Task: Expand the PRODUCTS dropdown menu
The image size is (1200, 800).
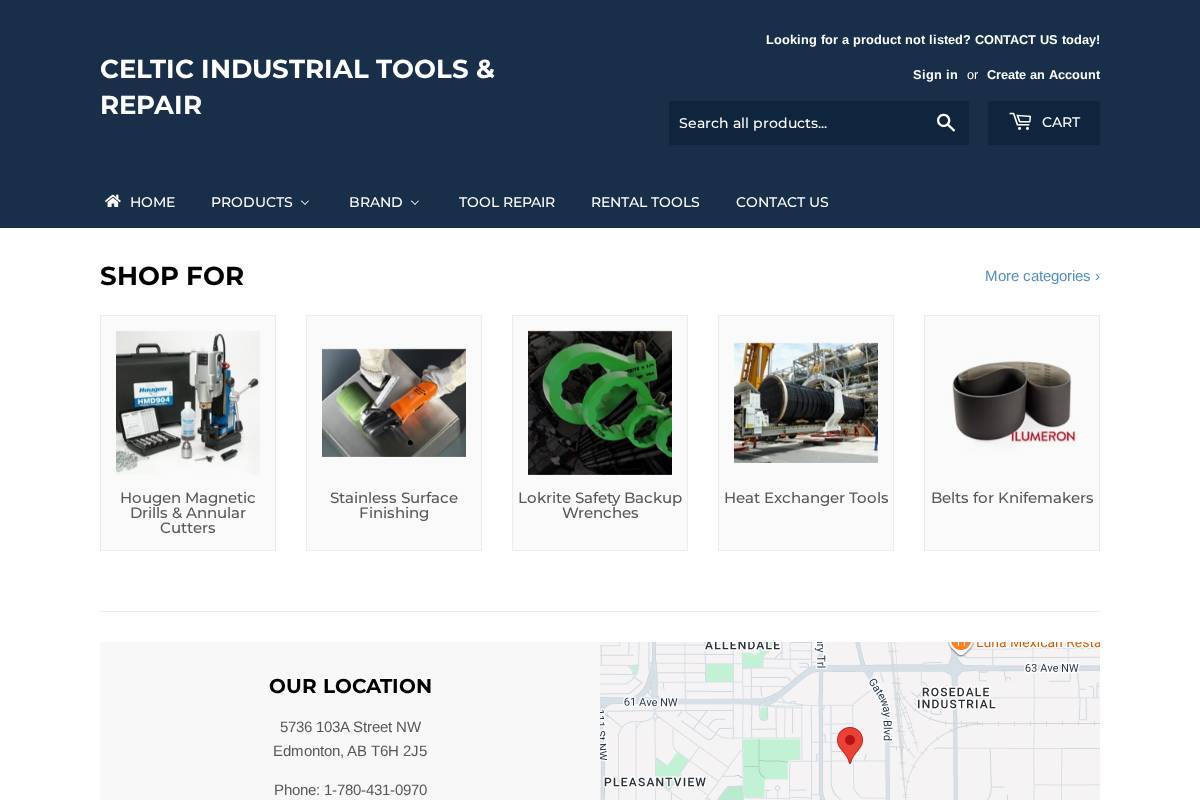Action: tap(260, 202)
